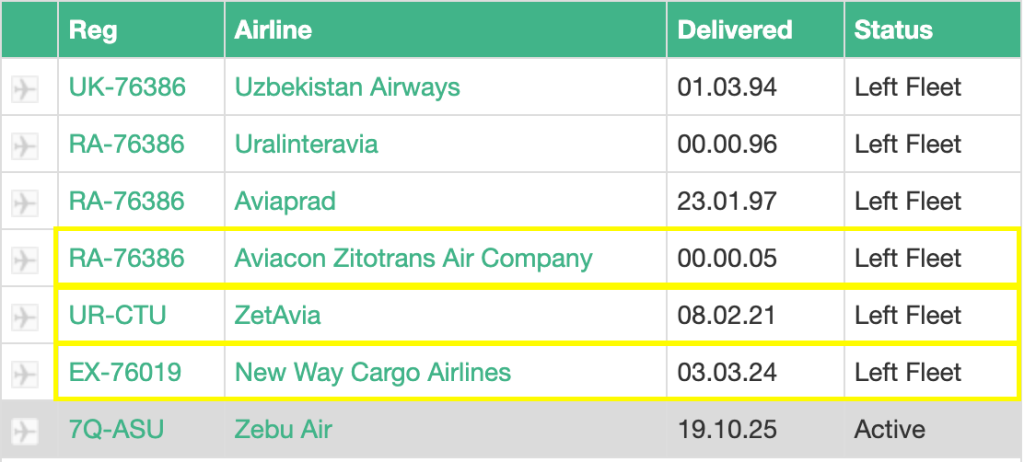The height and width of the screenshot is (462, 1024).
Task: Click the Status column header
Action: [x=893, y=30]
